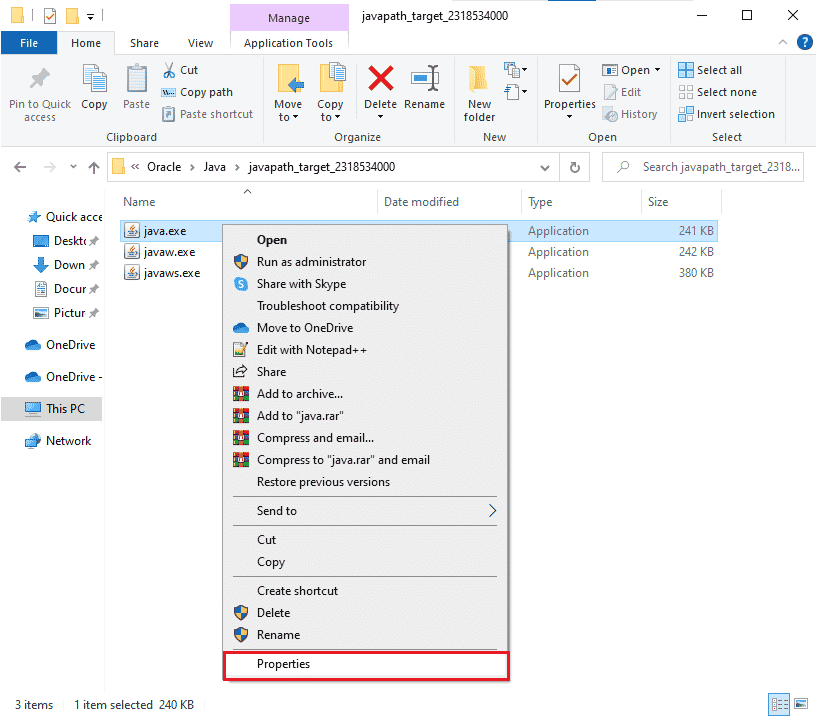Click Pin to Quick access icon
Viewport: 817px width, 717px height.
pyautogui.click(x=40, y=79)
